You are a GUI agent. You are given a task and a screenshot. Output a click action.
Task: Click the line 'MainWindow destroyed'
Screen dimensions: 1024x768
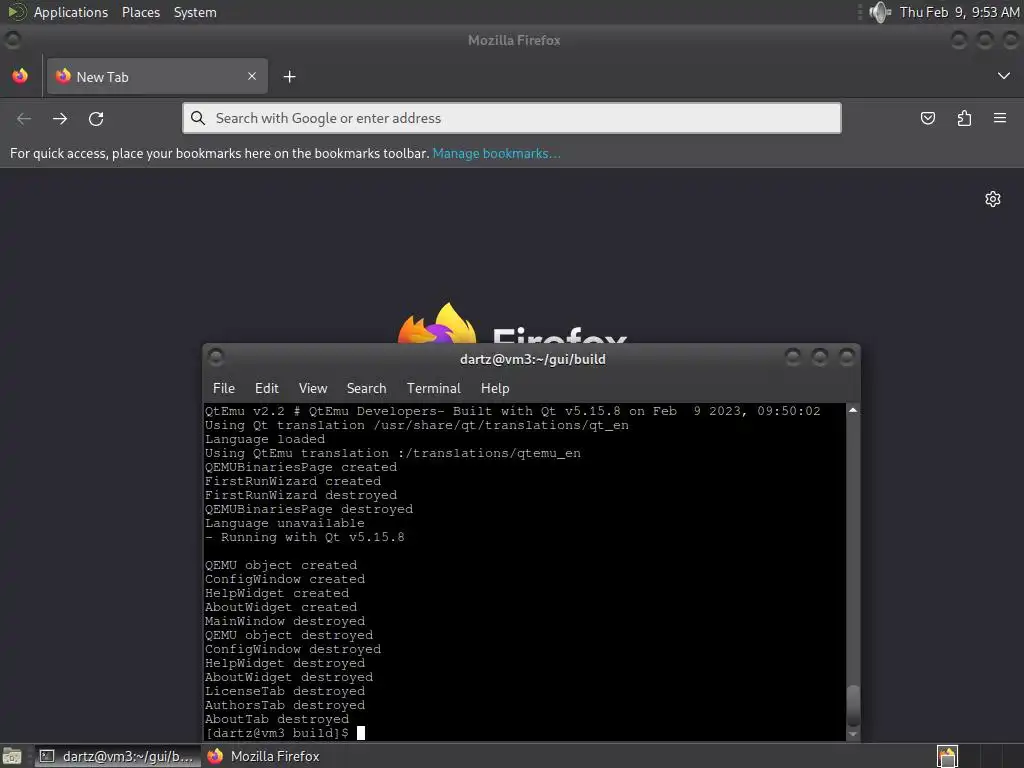(285, 621)
